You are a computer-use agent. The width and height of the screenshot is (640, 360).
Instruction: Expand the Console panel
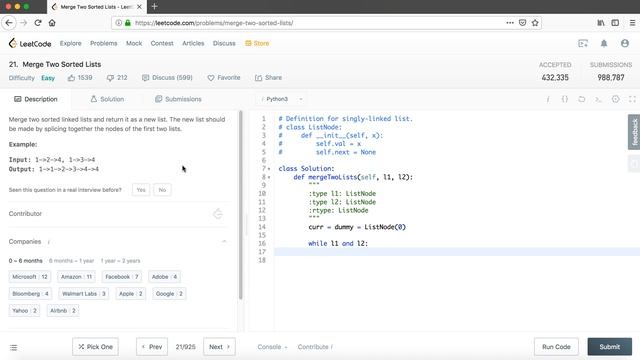coord(272,347)
